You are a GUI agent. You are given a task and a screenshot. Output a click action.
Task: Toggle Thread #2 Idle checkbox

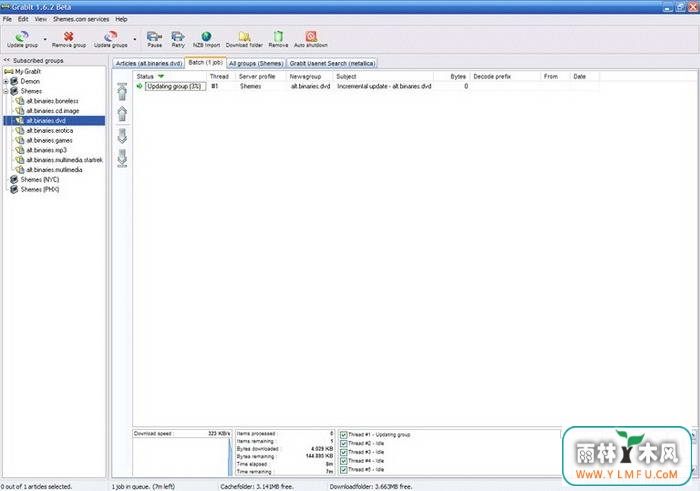coord(343,443)
